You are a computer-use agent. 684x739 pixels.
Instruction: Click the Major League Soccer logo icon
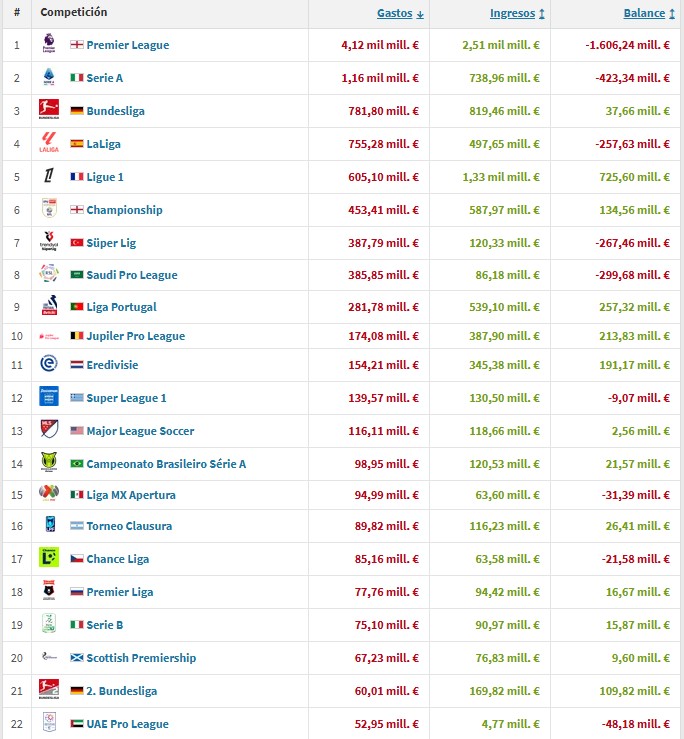[49, 429]
